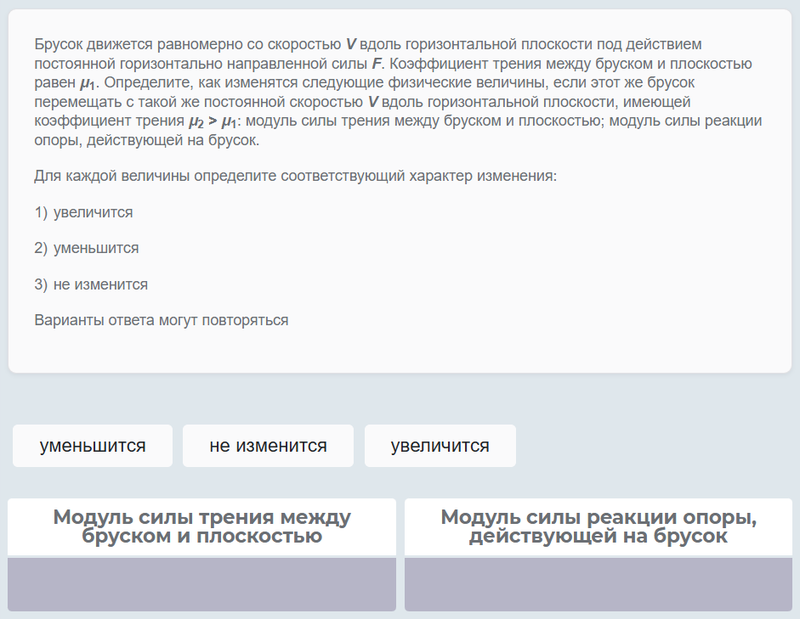This screenshot has width=800, height=619.
Task: Click the 'Модуль силы реакции опоры' column header
Action: click(598, 527)
